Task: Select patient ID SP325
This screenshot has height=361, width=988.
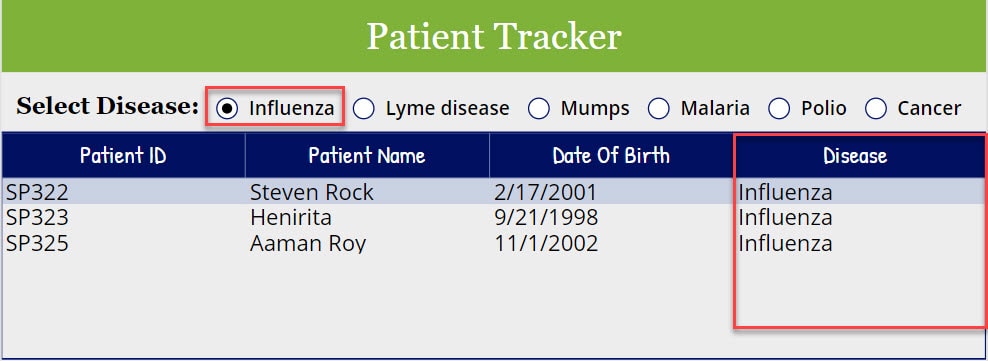Action: 37,243
